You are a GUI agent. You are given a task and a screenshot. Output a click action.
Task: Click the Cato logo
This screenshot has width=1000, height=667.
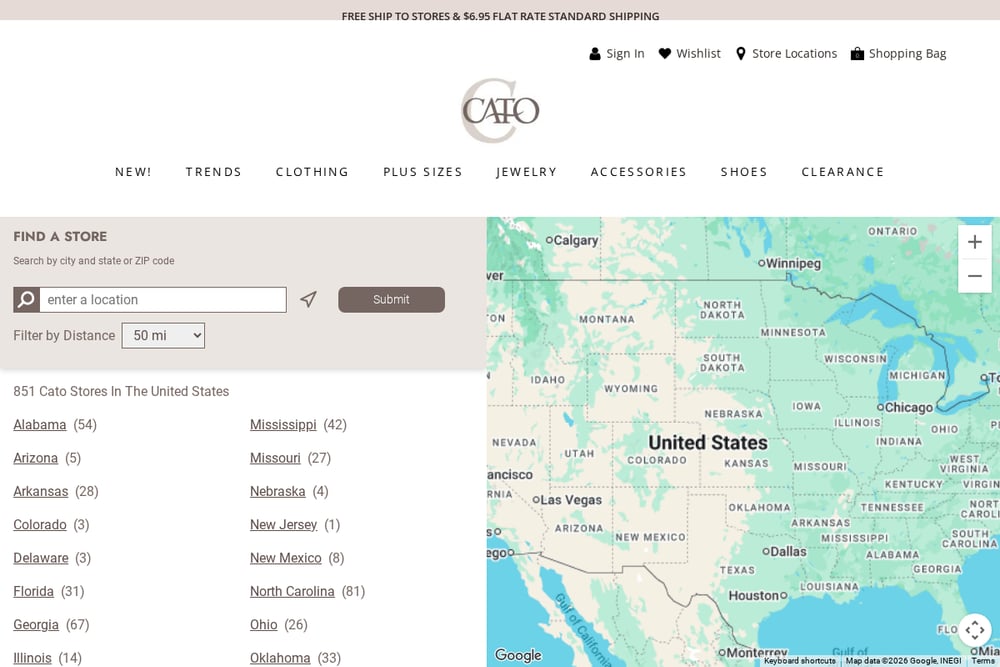coord(500,111)
